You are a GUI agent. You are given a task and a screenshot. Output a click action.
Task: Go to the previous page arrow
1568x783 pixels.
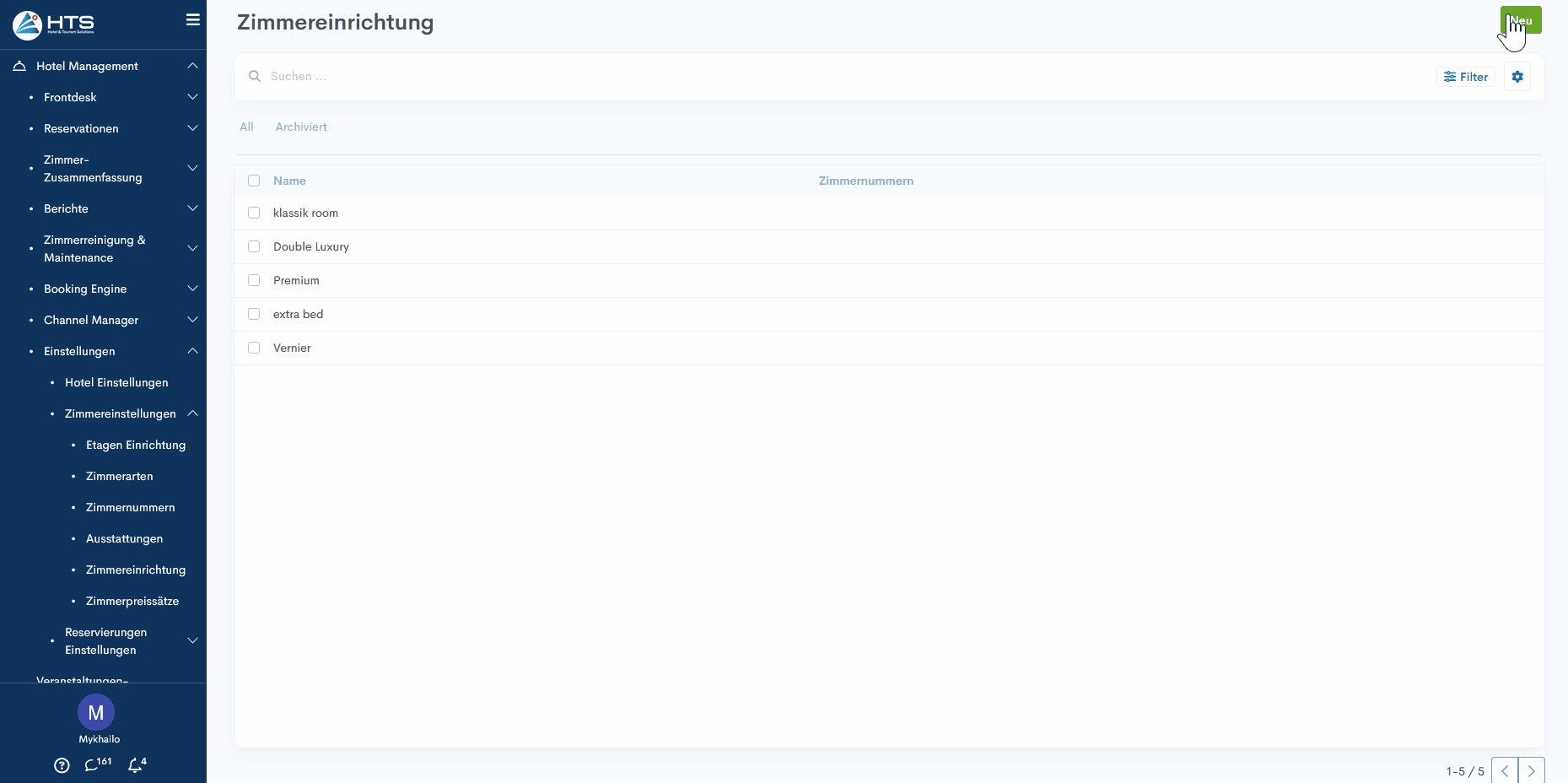tap(1505, 770)
